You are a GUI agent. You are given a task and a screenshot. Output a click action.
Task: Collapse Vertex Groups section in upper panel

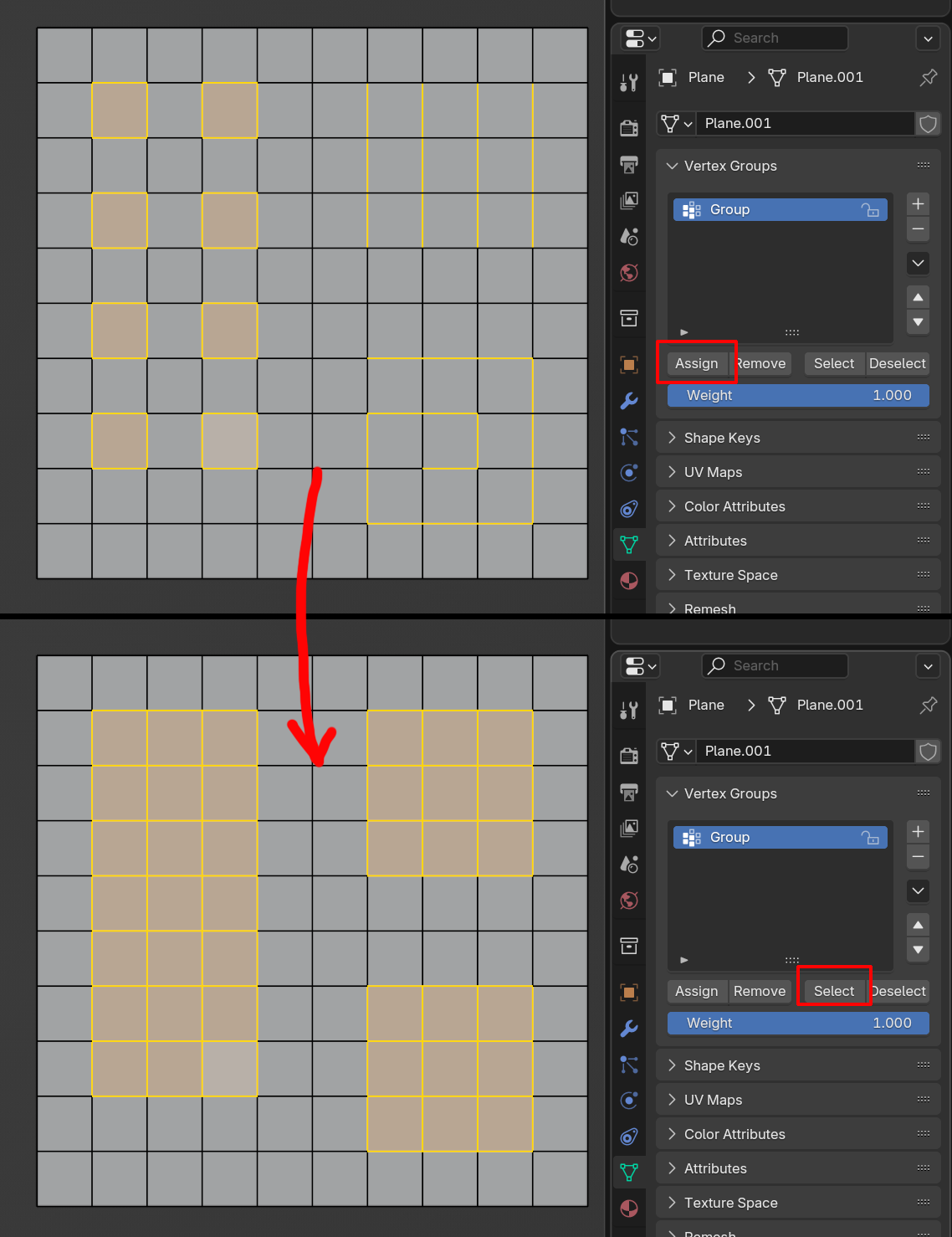pos(672,166)
